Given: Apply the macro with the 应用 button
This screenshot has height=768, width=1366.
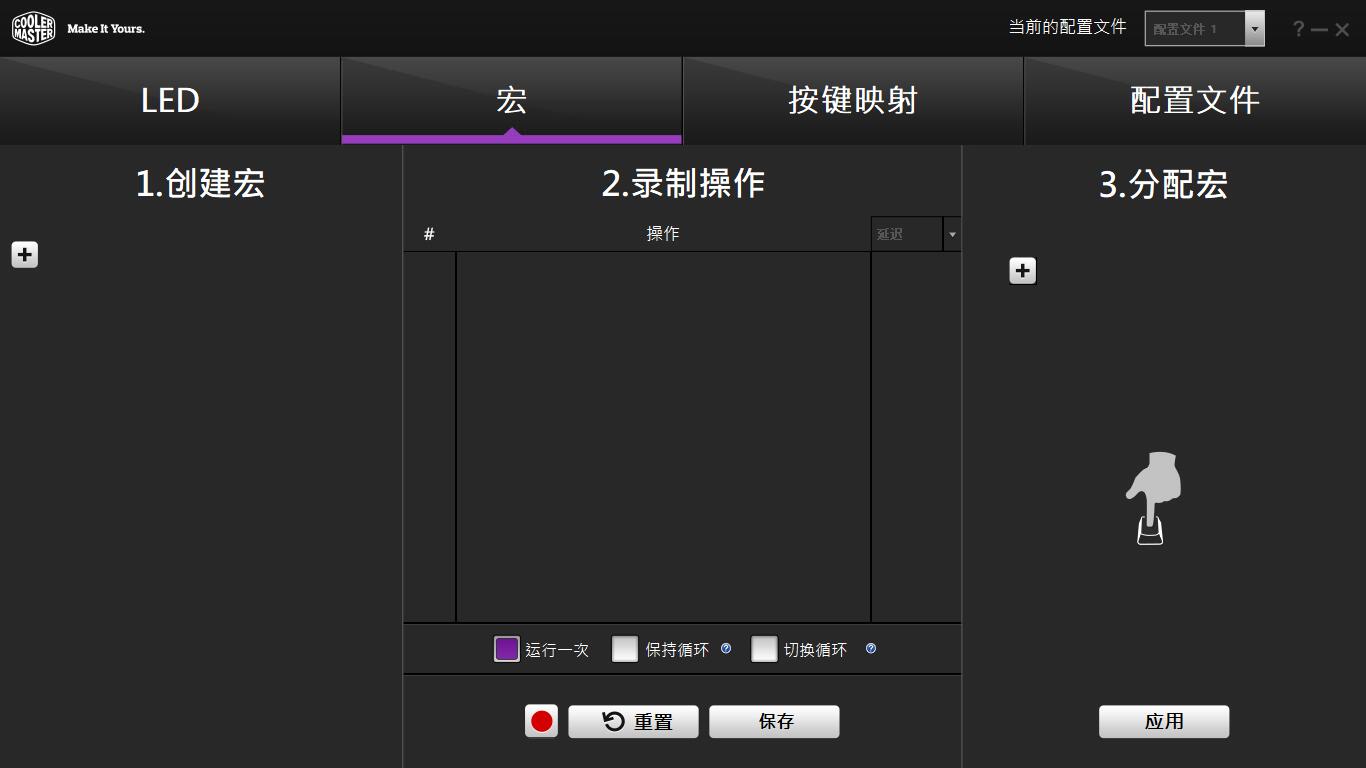Looking at the screenshot, I should (x=1163, y=721).
